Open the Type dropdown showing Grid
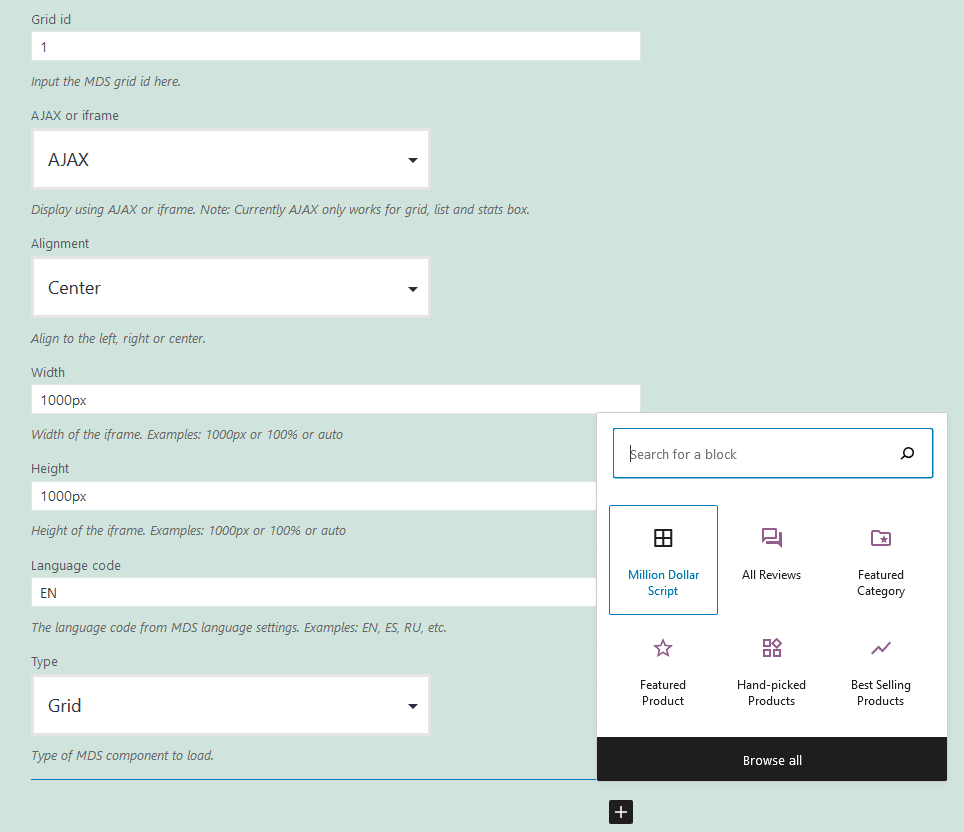Viewport: 964px width, 832px height. pyautogui.click(x=231, y=706)
